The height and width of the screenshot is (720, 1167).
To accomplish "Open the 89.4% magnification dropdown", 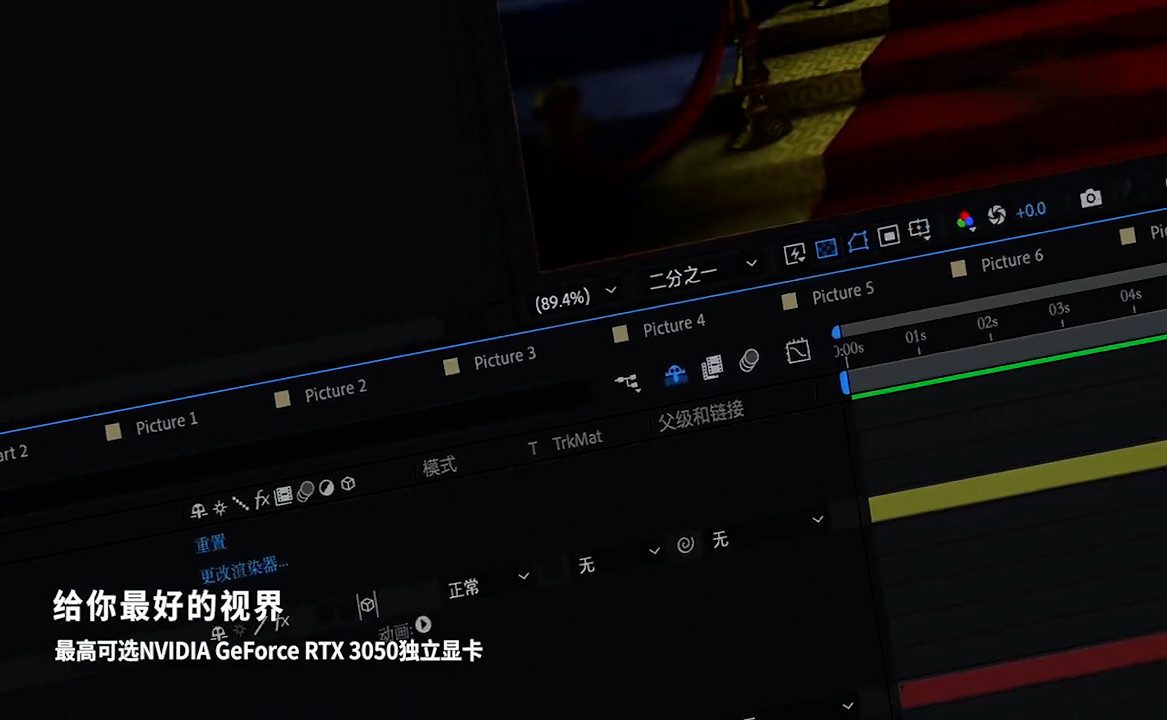I will (576, 298).
